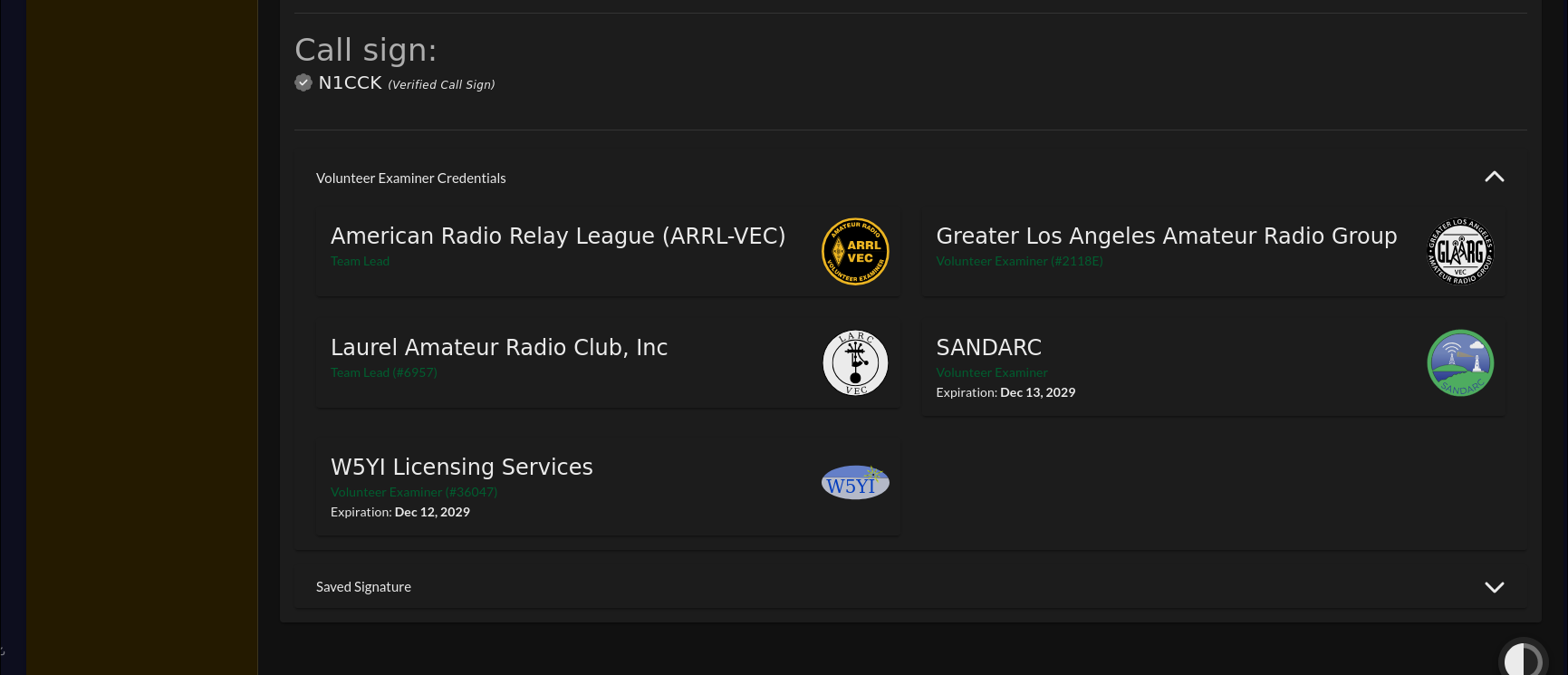
Task: Click the SANDARC green logo
Action: pos(1460,363)
